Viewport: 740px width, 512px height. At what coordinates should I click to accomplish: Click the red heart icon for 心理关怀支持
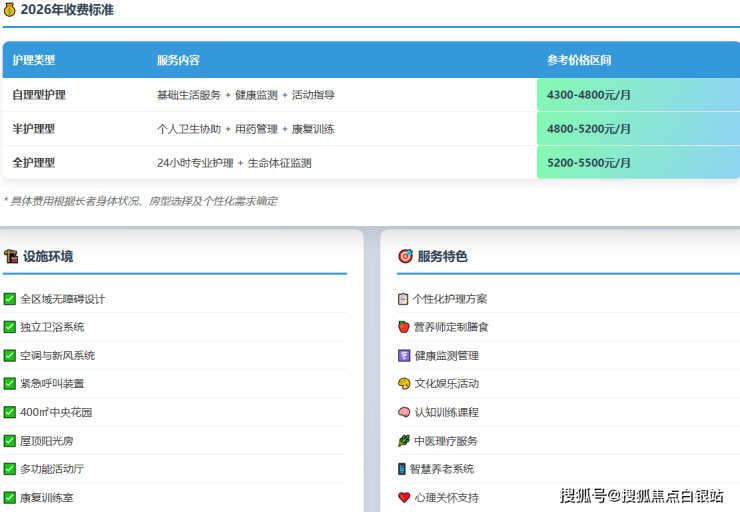tap(404, 497)
